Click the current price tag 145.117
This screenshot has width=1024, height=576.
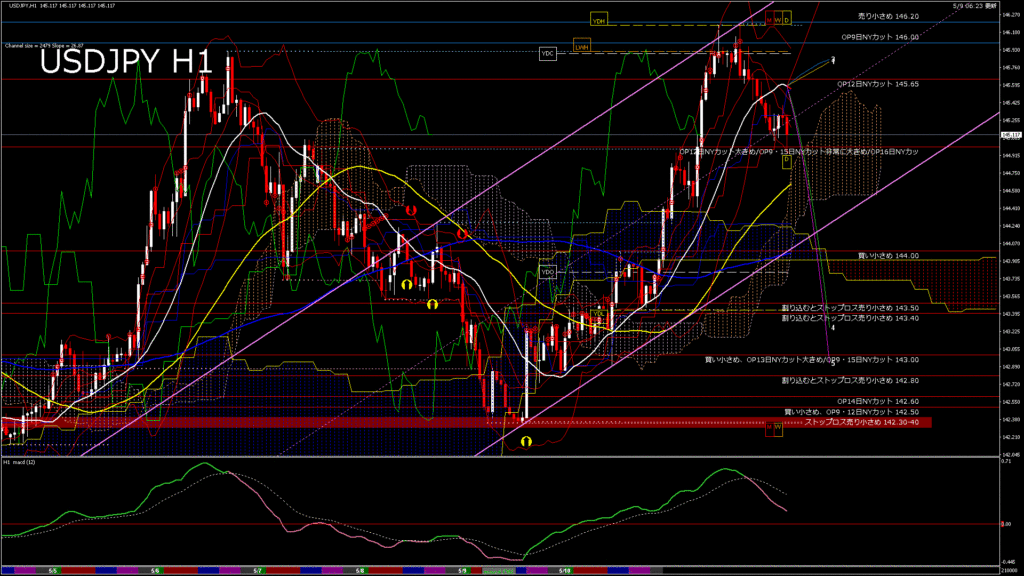[1009, 135]
